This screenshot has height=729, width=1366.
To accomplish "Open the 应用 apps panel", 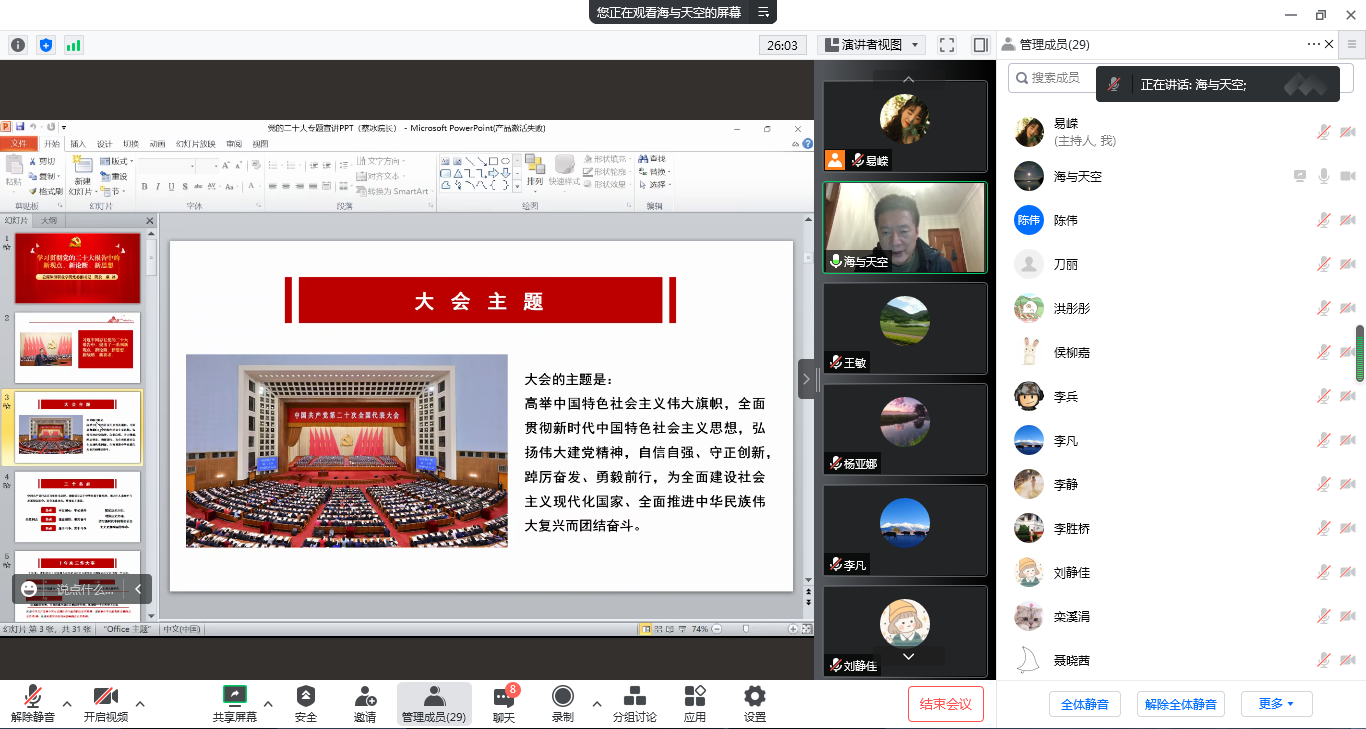I will coord(695,704).
